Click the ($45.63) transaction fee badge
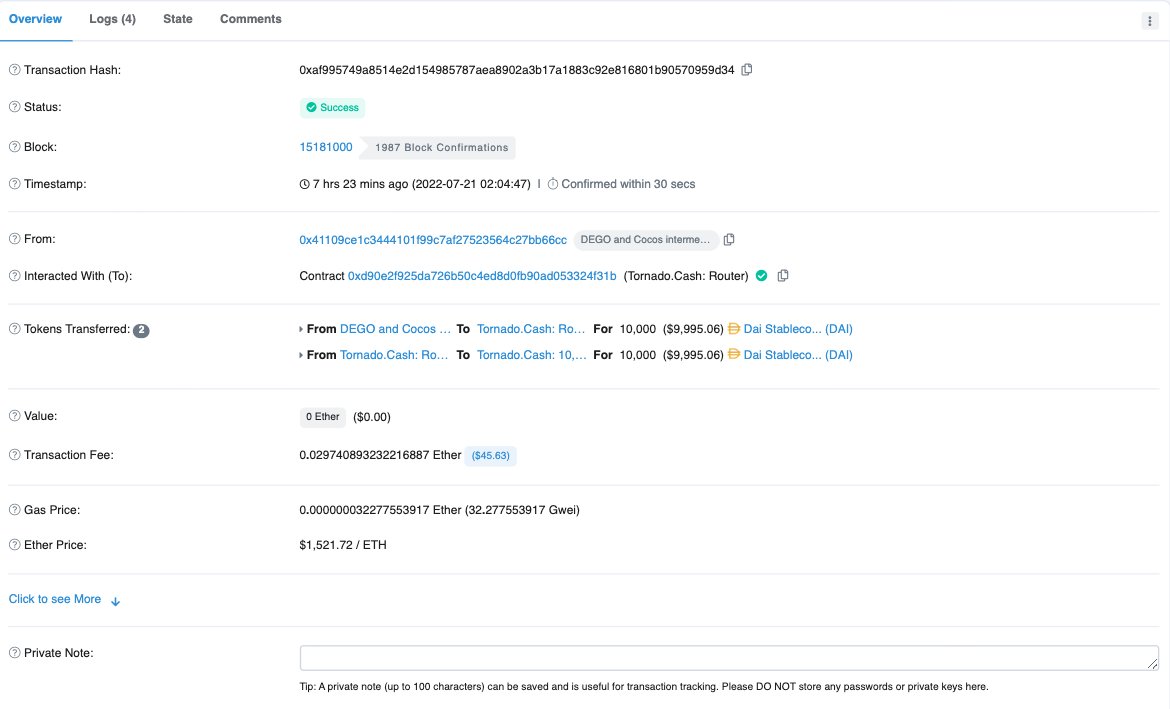 (490, 455)
